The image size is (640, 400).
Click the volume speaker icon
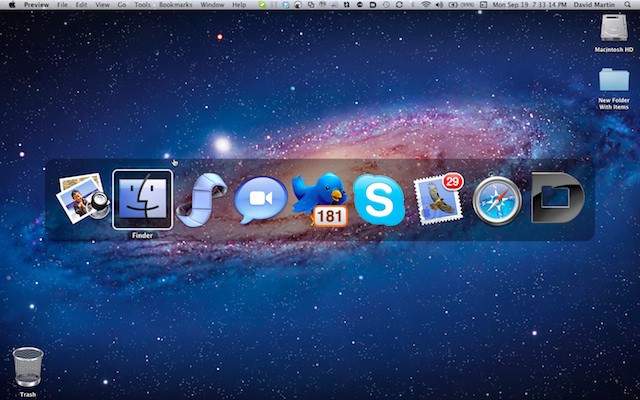[x=439, y=5]
